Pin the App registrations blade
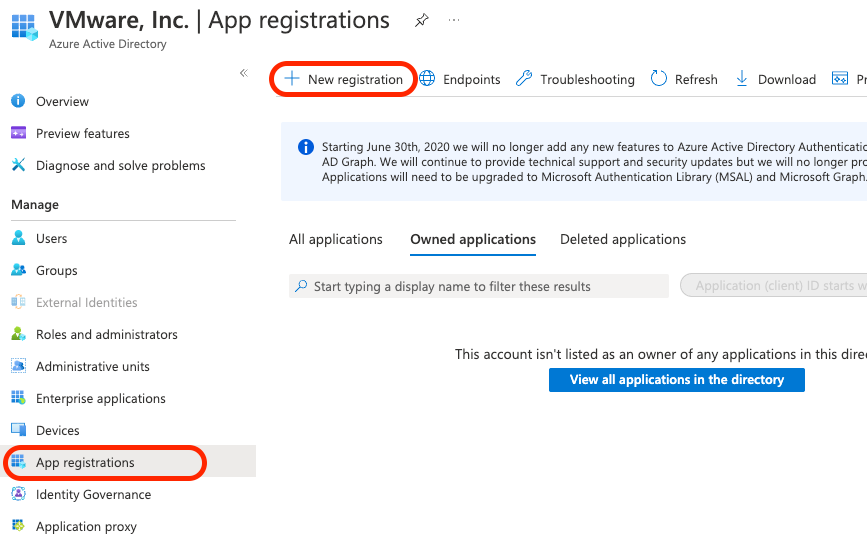Viewport: 867px width, 538px height. (x=422, y=20)
